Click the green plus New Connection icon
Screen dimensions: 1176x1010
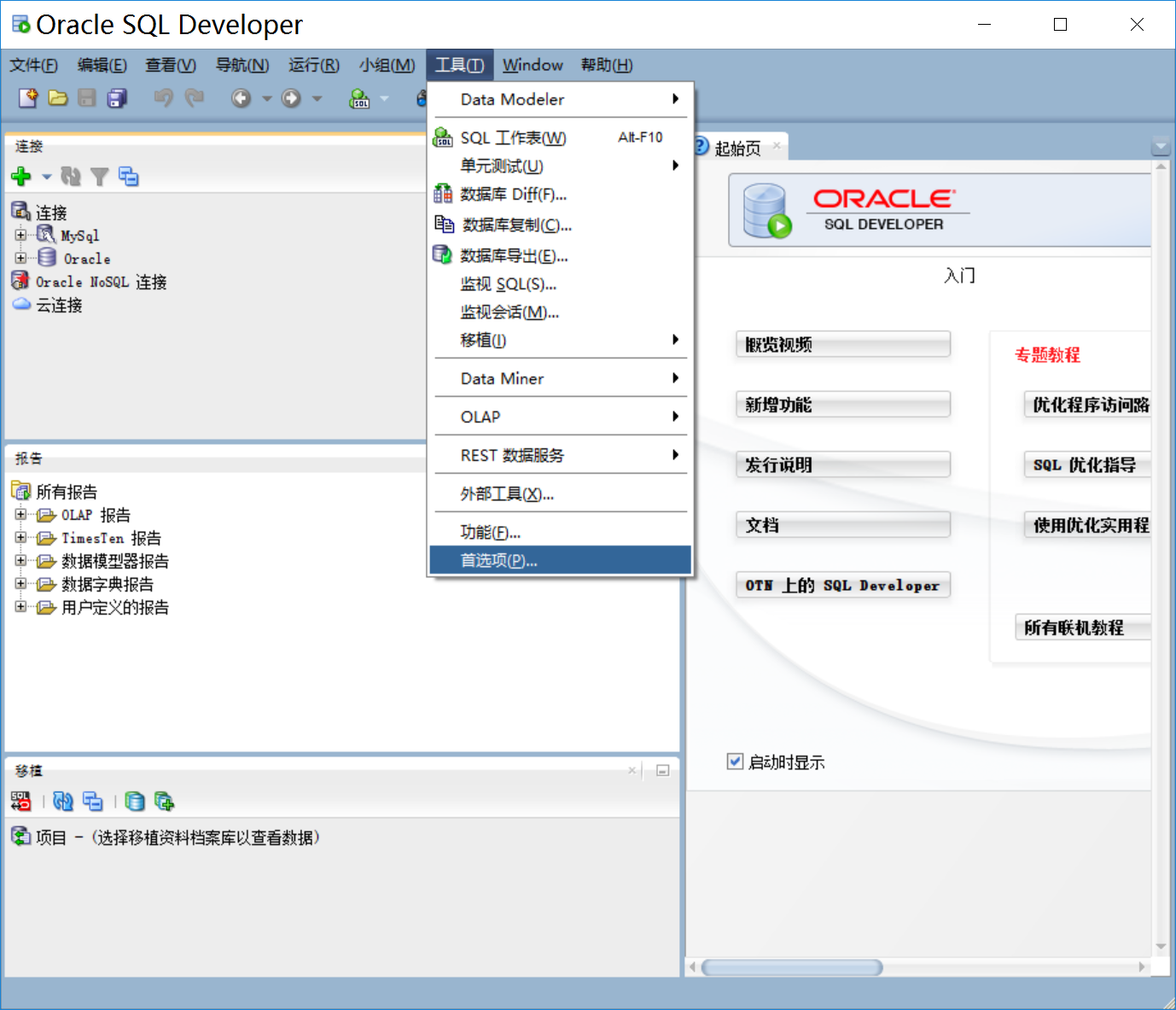tap(21, 176)
